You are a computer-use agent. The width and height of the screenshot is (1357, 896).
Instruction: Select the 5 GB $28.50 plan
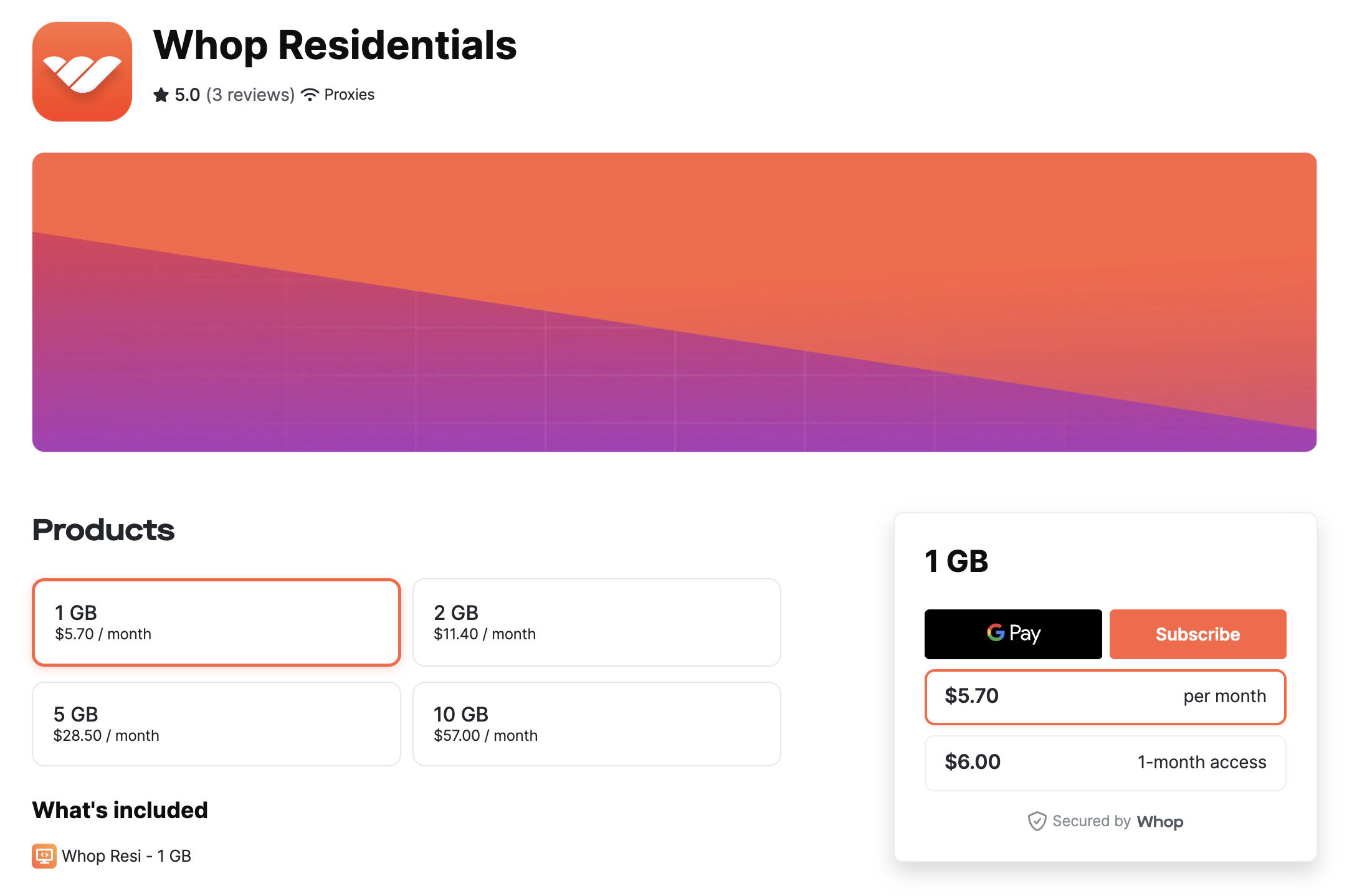[216, 723]
